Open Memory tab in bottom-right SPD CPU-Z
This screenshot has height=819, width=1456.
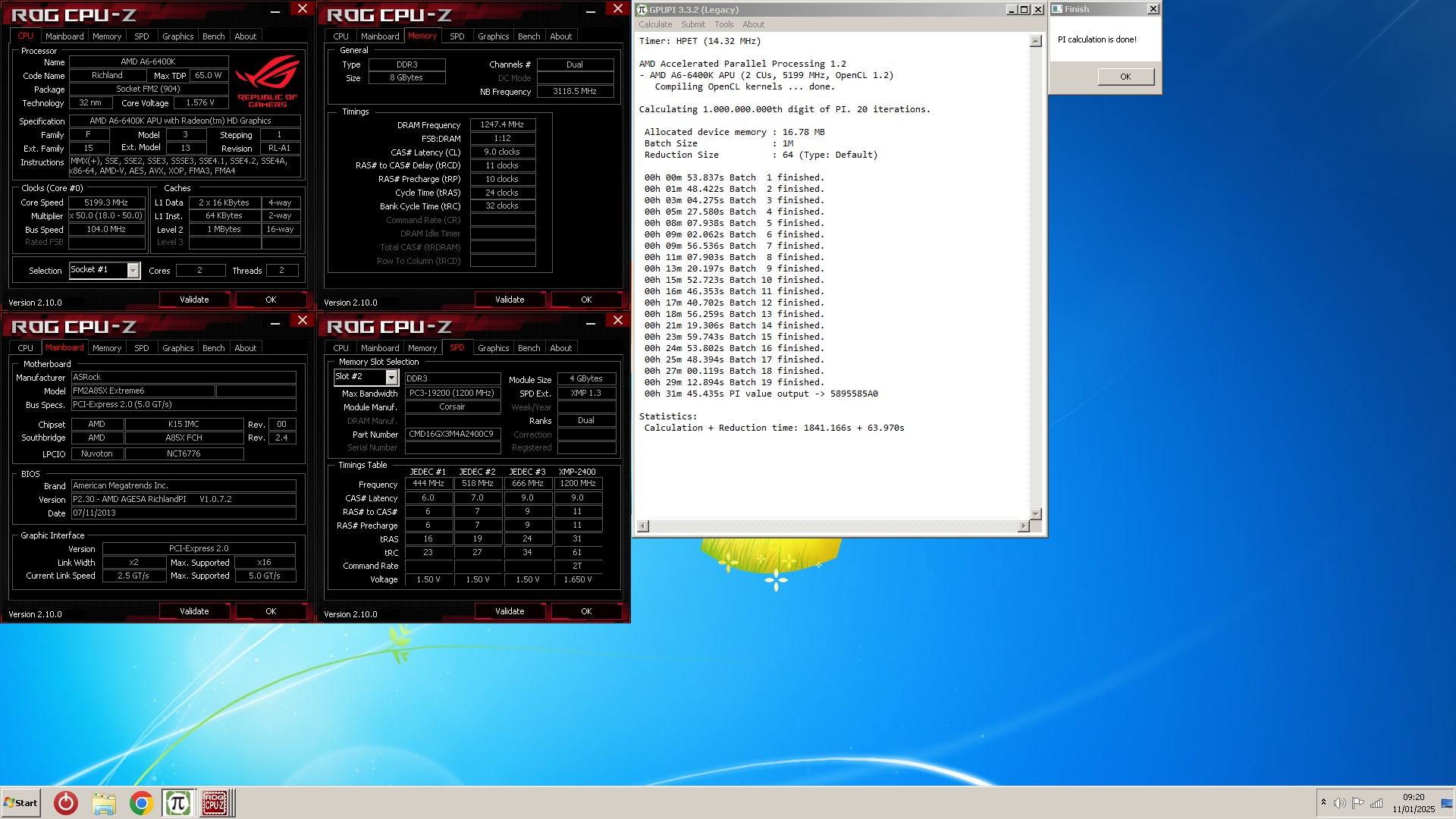click(422, 348)
